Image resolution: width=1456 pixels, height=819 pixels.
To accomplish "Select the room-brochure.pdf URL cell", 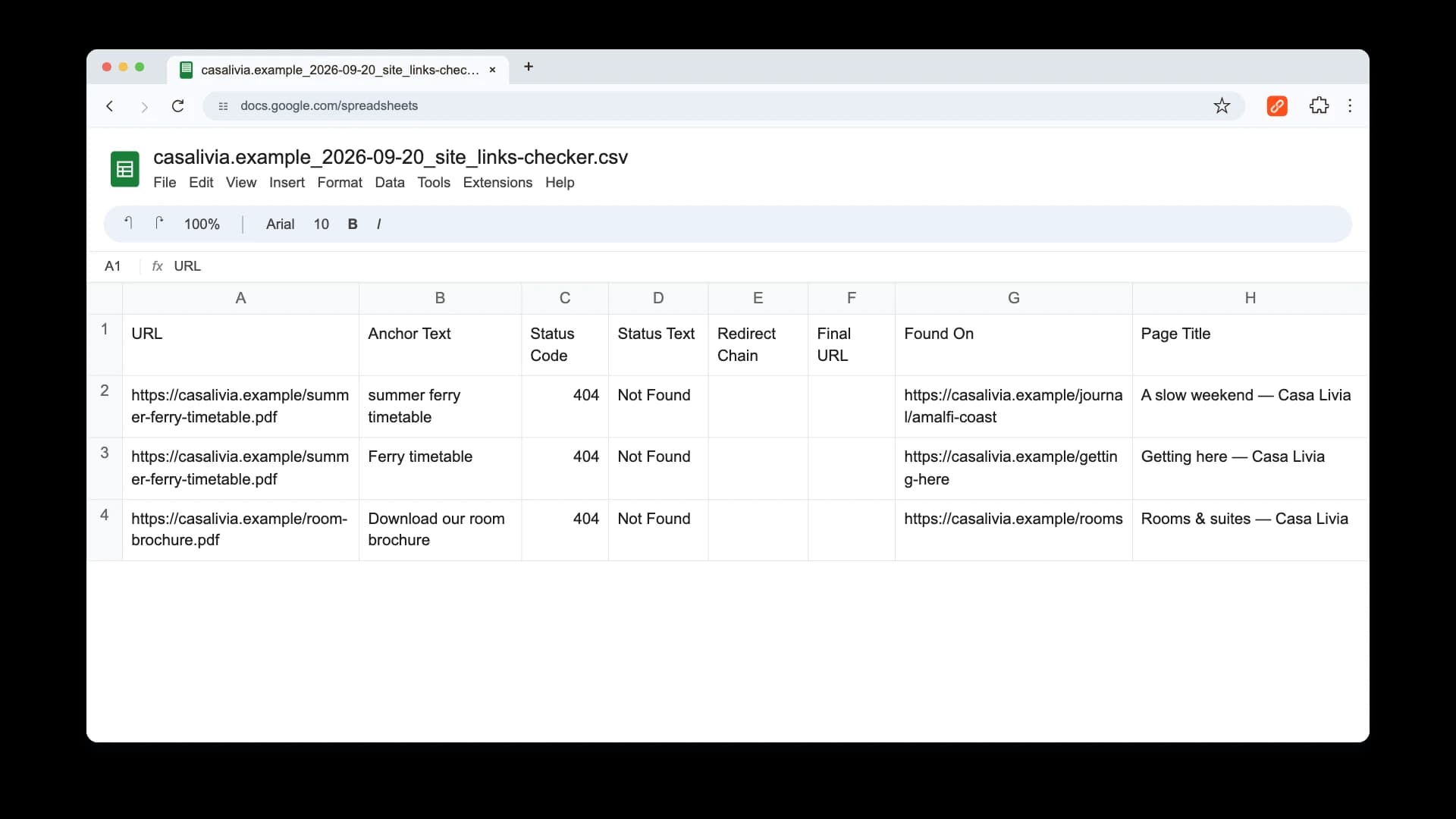I will tap(240, 529).
